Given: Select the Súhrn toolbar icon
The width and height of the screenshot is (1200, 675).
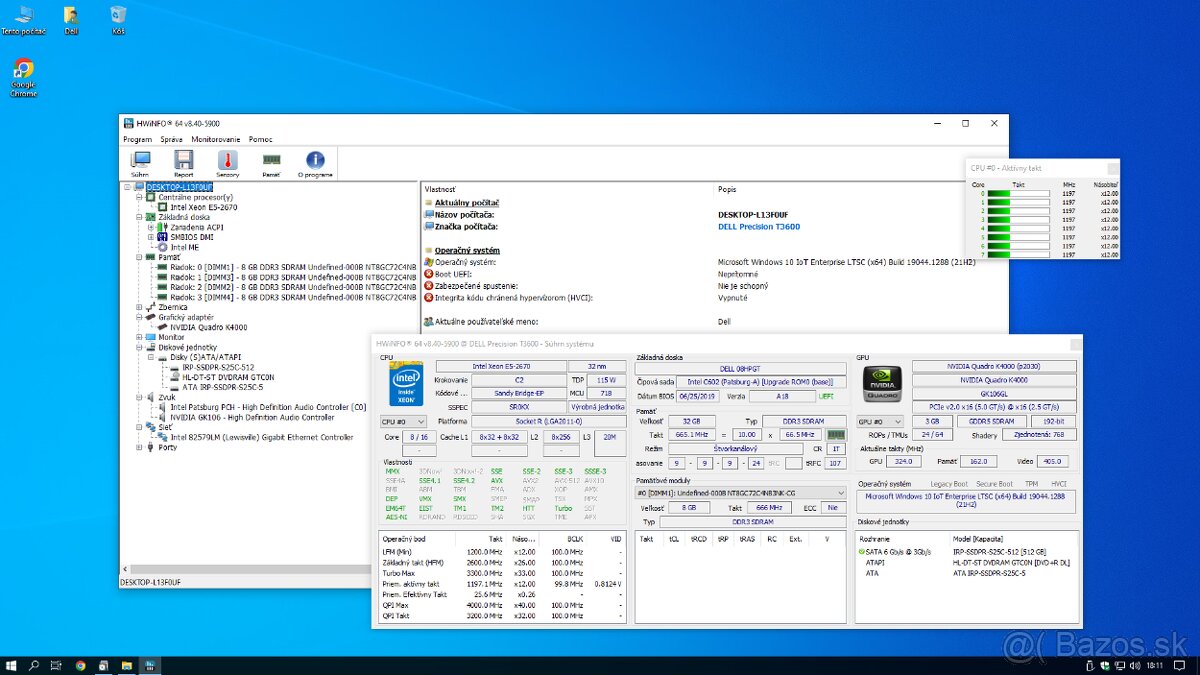Looking at the screenshot, I should pyautogui.click(x=141, y=162).
